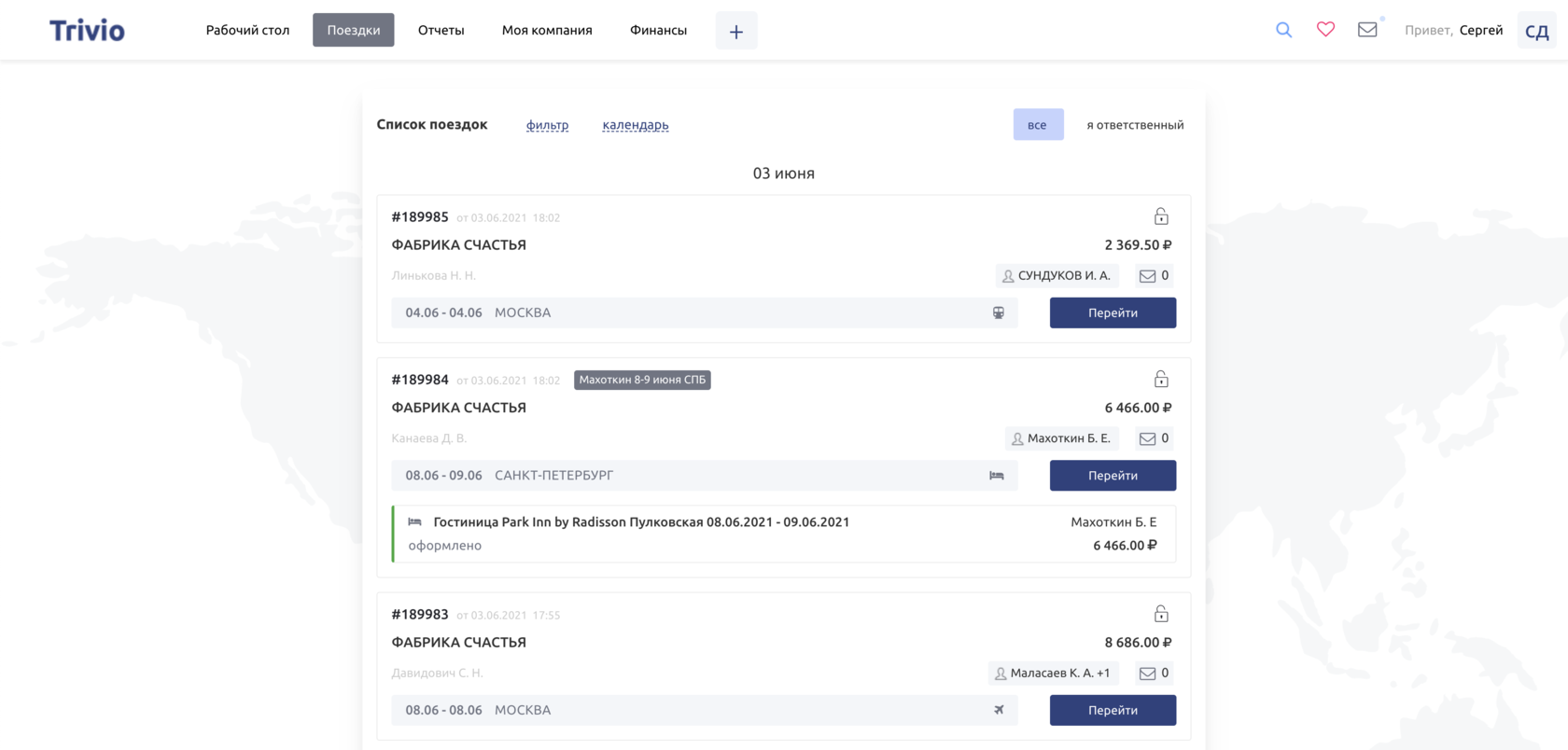This screenshot has height=750, width=1568.
Task: Click label 'Махоткин 8-9 июня СПБ'
Action: (642, 380)
